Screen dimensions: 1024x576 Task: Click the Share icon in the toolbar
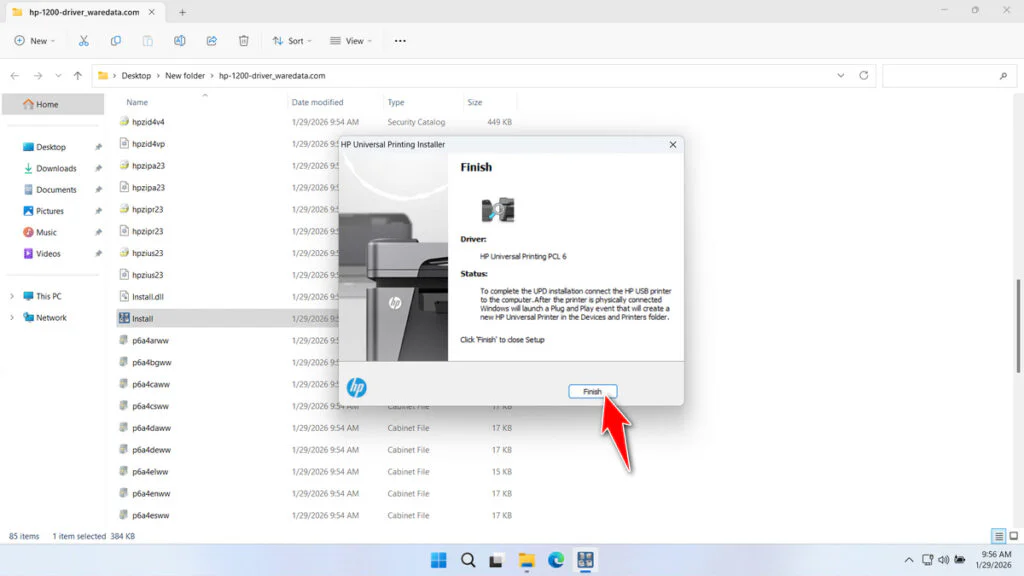211,40
